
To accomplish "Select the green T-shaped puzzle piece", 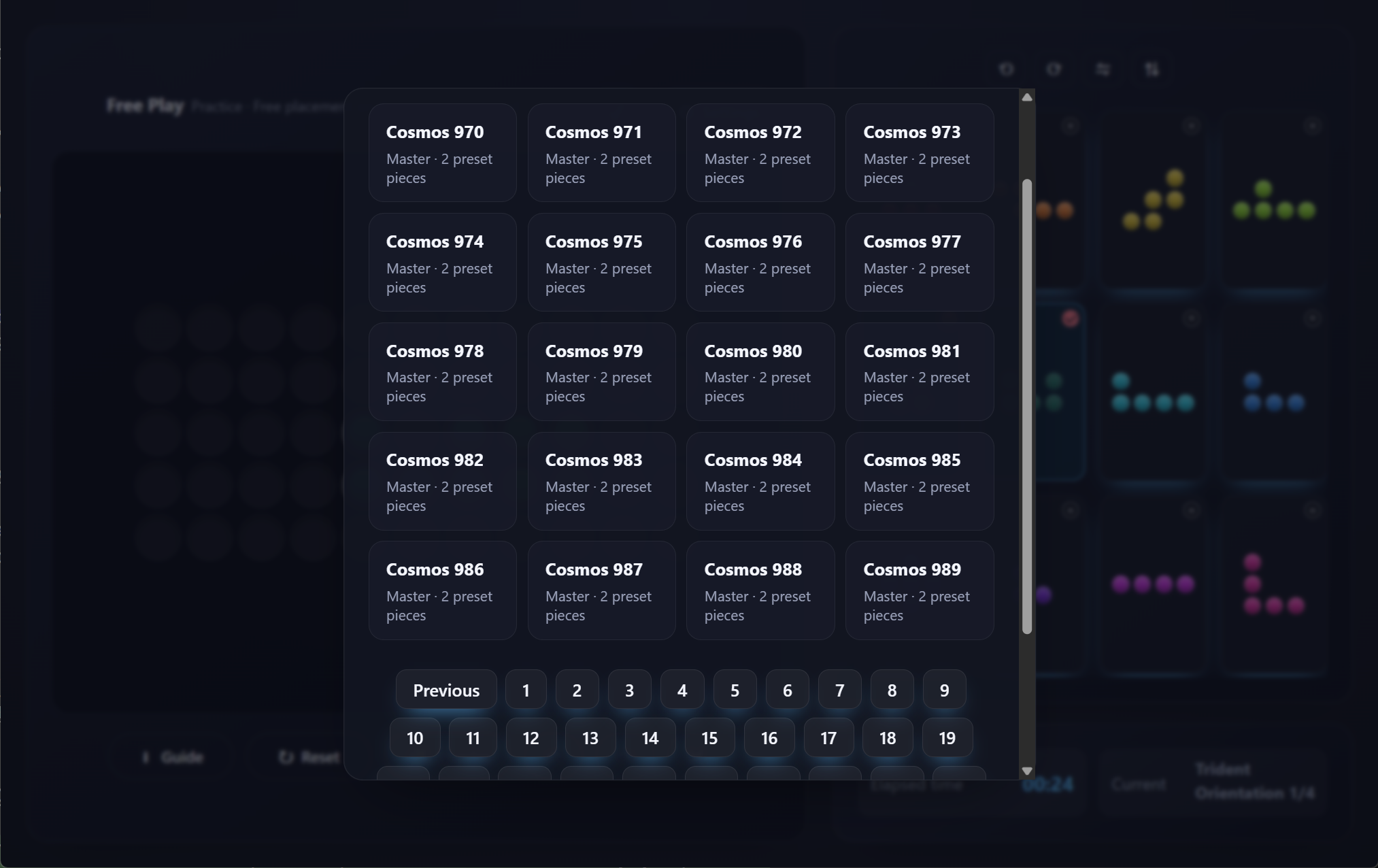I will [1273, 201].
